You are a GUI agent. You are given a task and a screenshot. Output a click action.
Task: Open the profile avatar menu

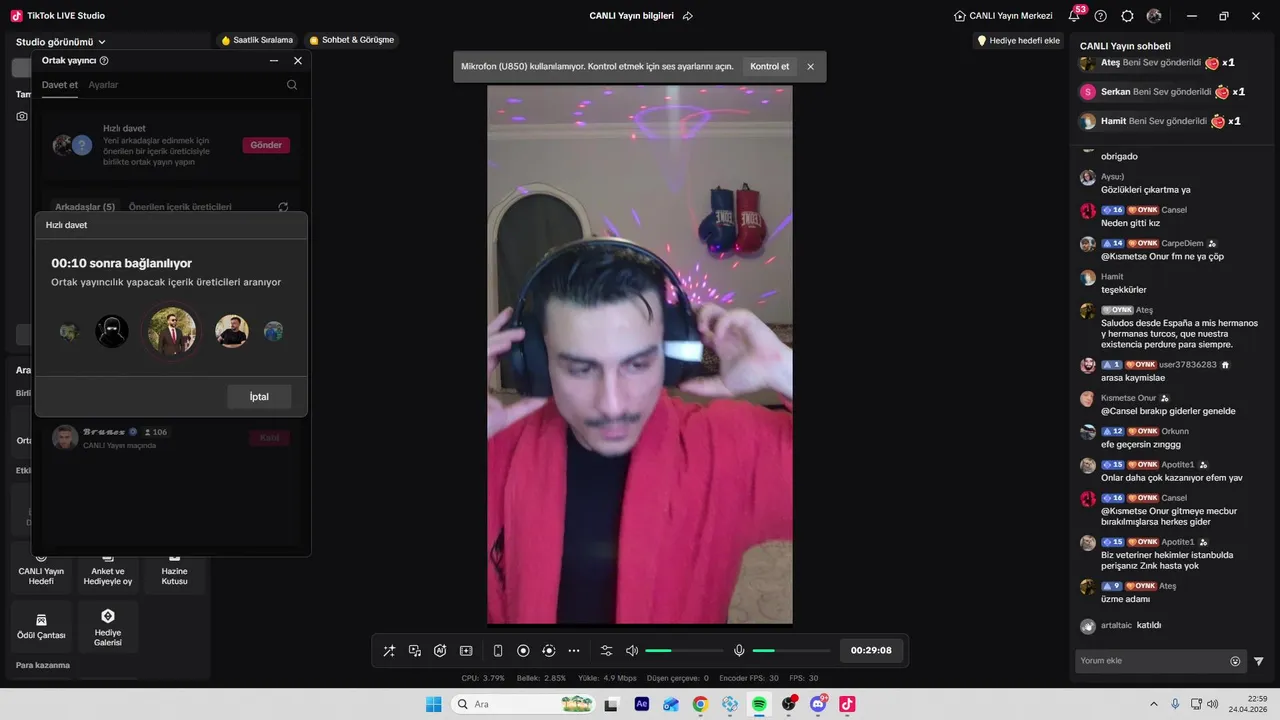coord(1154,16)
